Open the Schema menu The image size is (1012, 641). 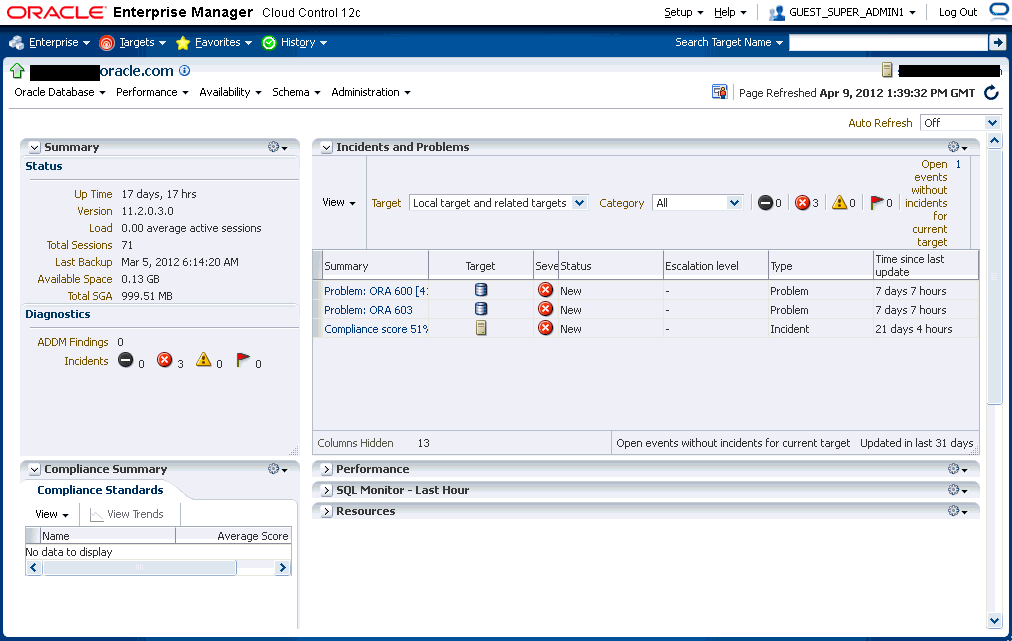pos(296,92)
